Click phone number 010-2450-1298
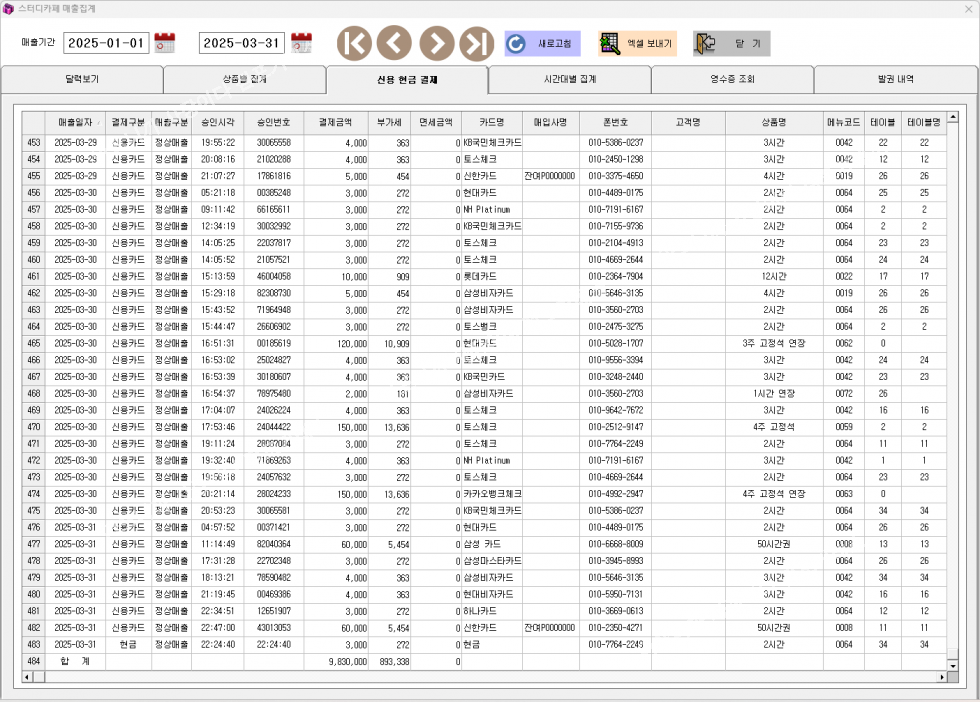The width and height of the screenshot is (980, 702). tap(616, 159)
